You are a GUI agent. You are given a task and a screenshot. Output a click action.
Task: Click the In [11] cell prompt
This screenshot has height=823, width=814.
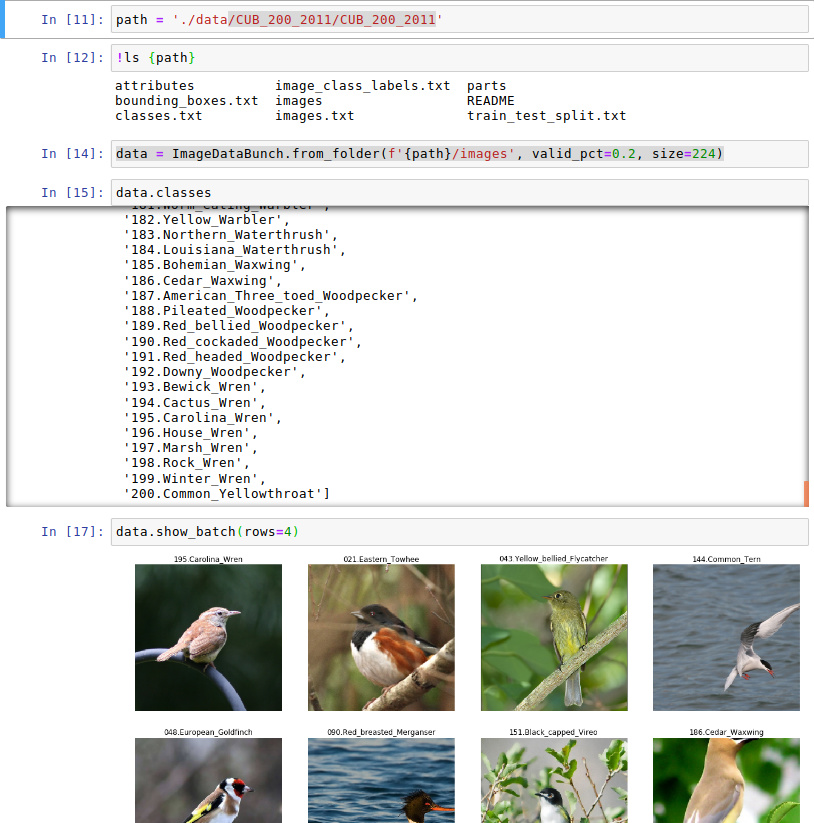(x=72, y=20)
